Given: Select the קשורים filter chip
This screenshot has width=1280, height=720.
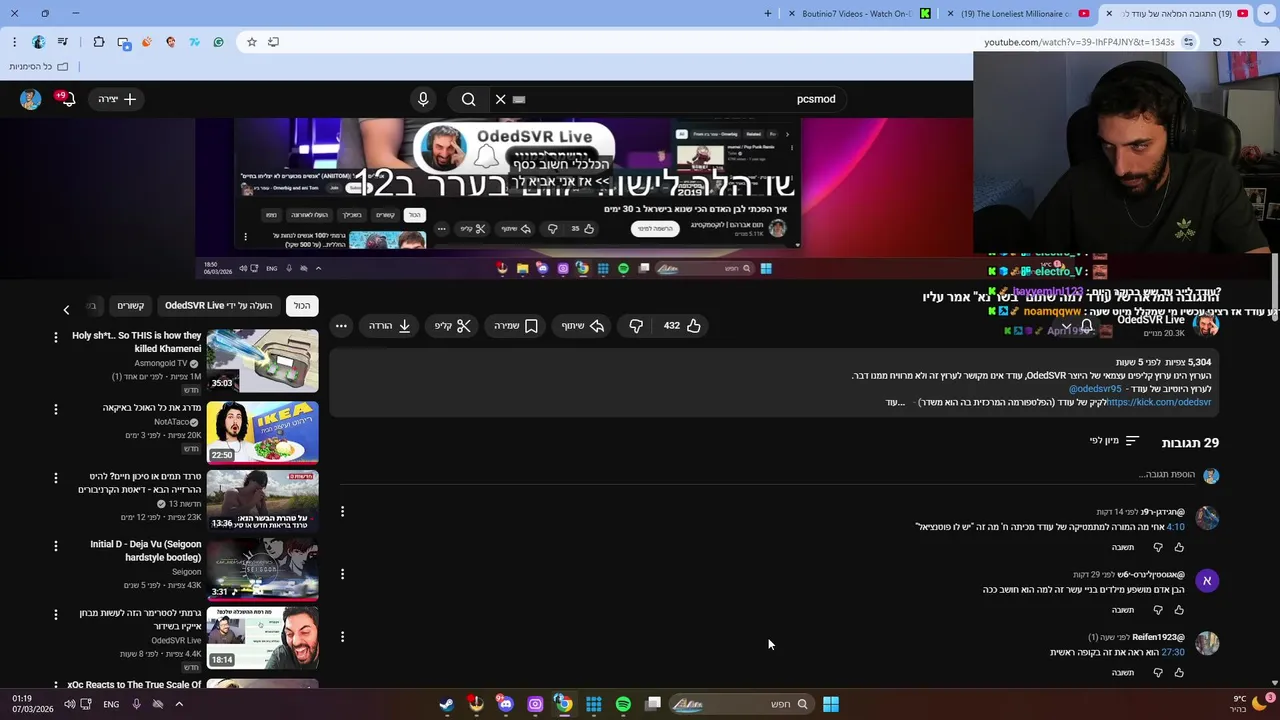Looking at the screenshot, I should [x=131, y=306].
